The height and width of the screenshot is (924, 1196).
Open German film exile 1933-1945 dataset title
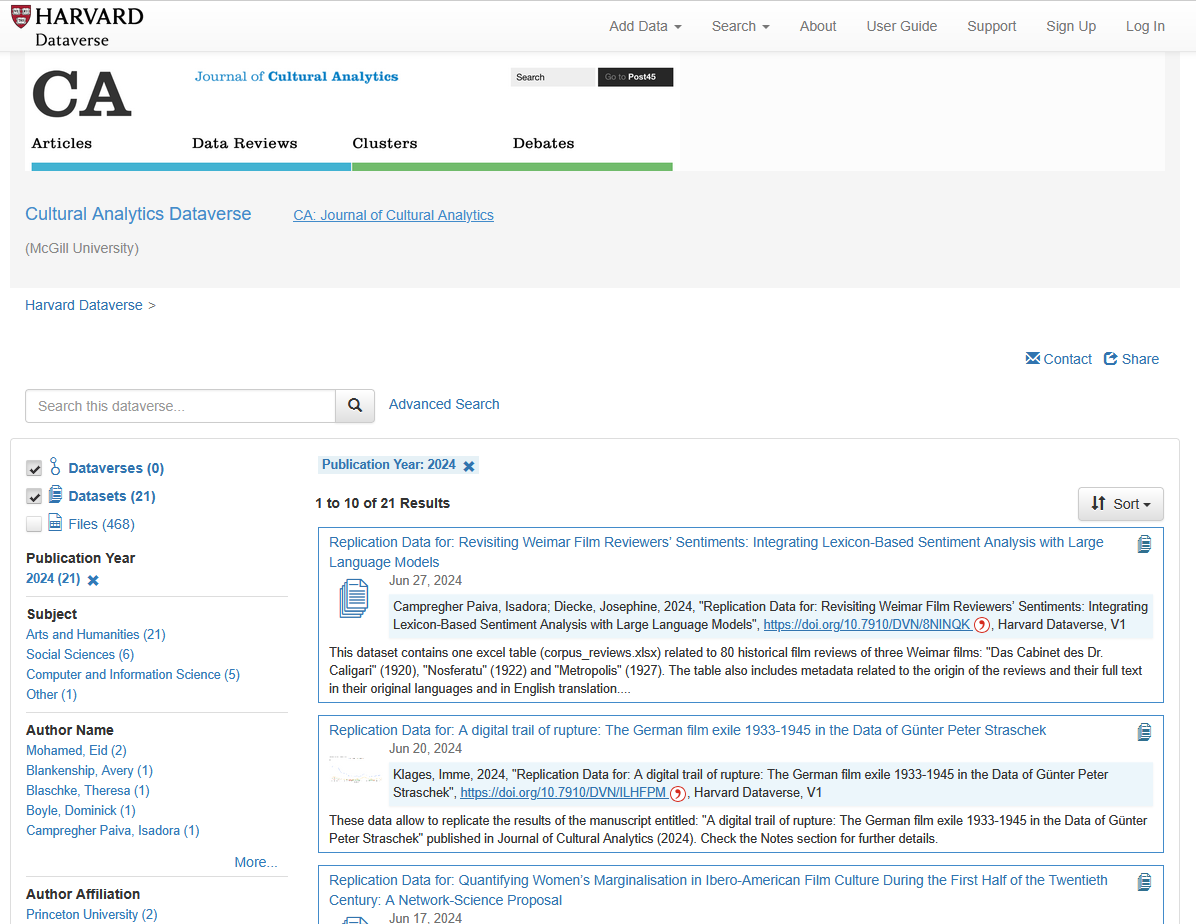coord(687,730)
